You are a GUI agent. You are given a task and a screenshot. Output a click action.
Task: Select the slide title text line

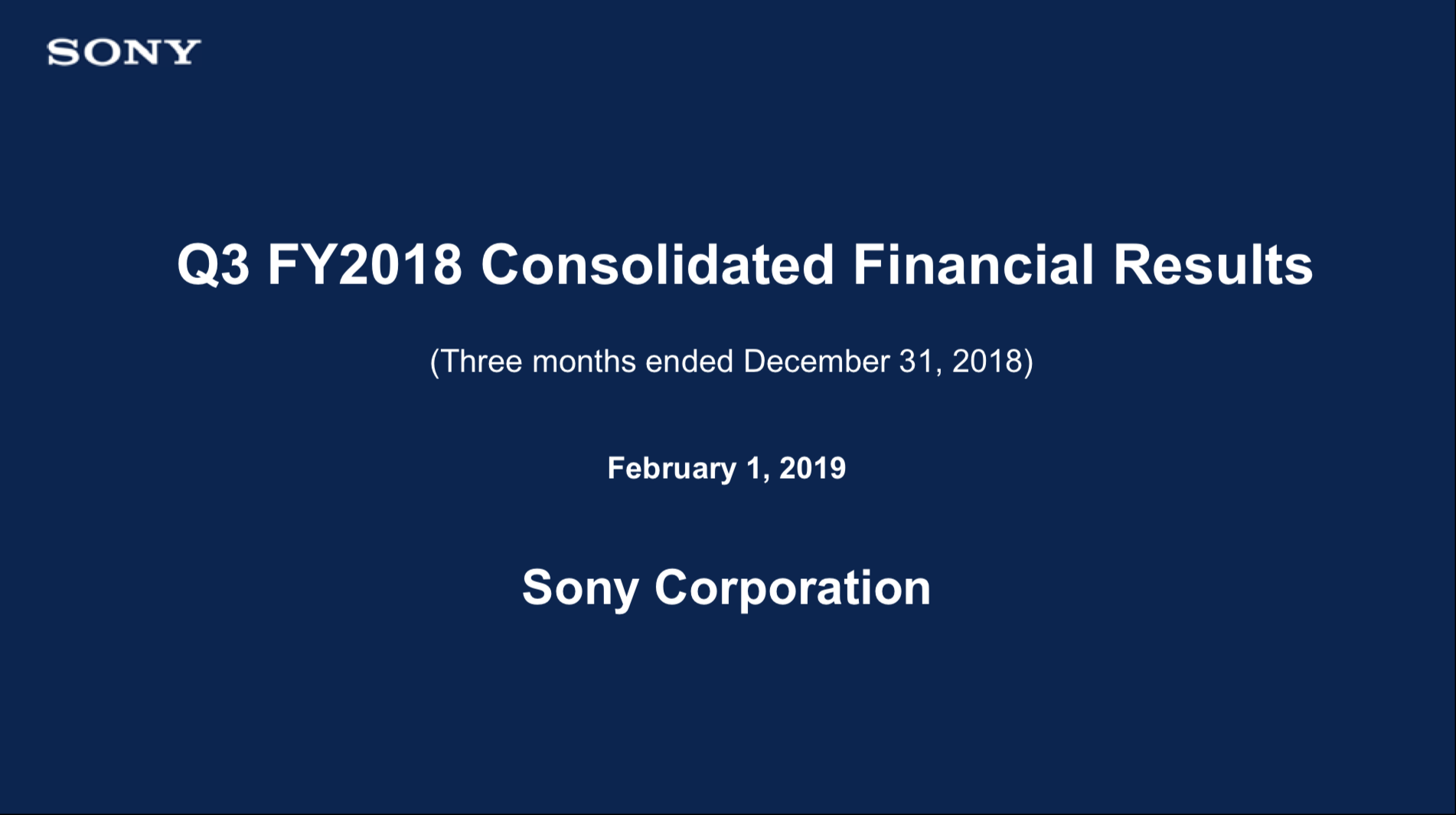coord(745,265)
